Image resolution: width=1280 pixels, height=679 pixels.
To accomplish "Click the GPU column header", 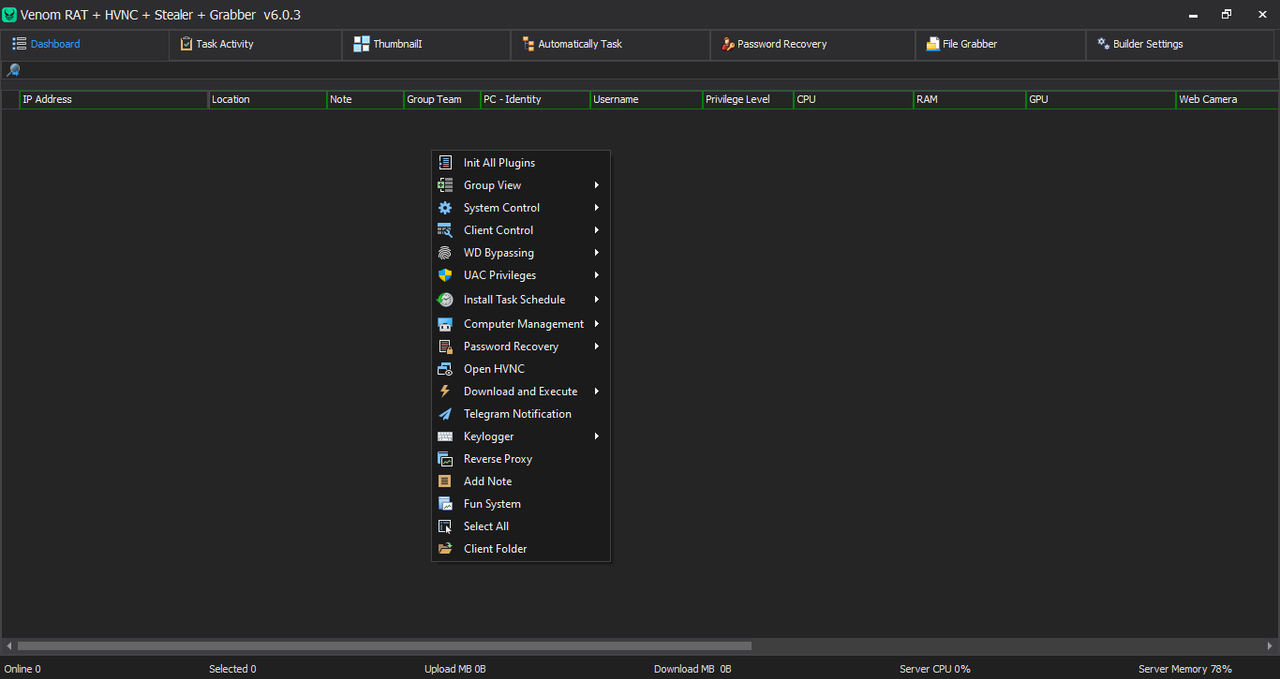I will click(1101, 99).
